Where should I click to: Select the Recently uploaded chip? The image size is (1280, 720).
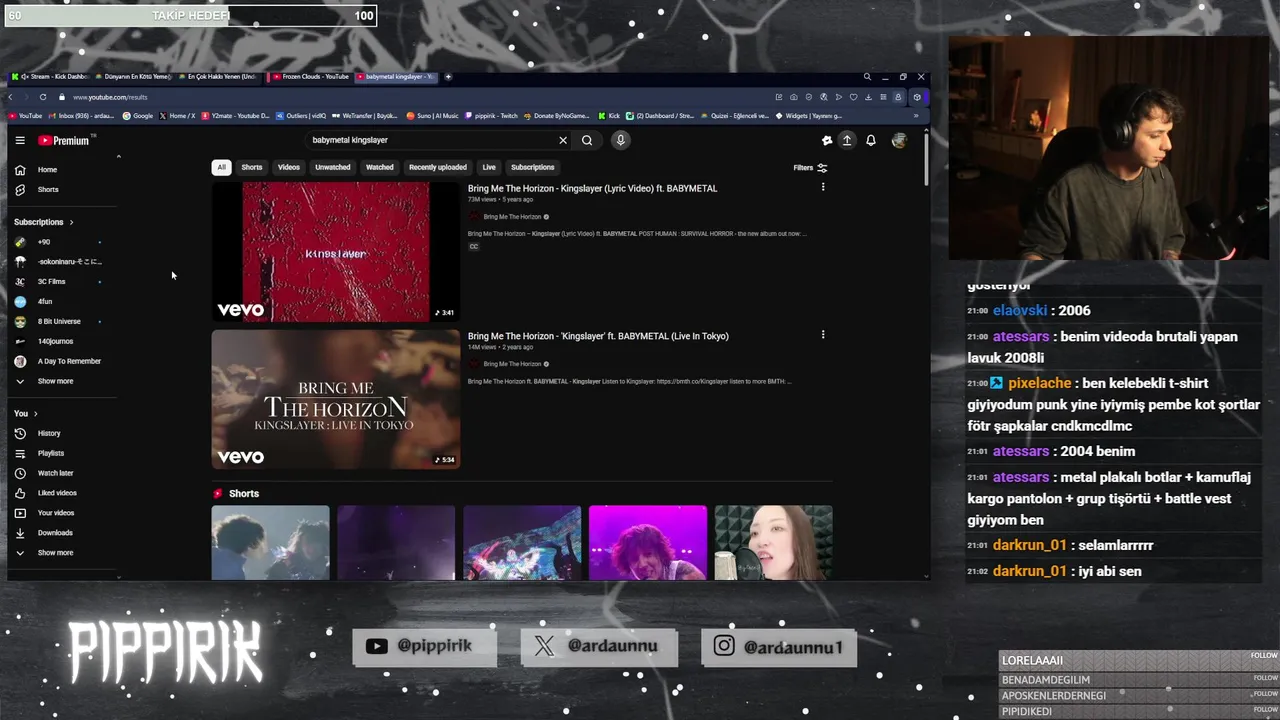pos(438,167)
